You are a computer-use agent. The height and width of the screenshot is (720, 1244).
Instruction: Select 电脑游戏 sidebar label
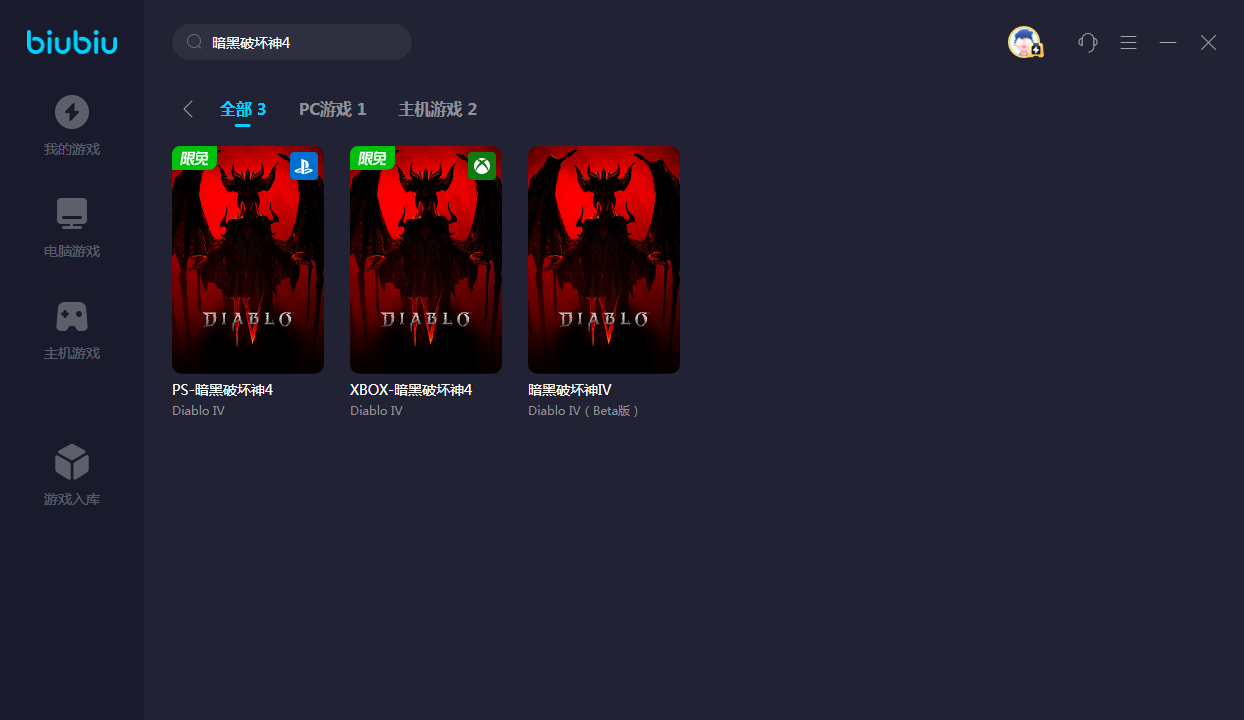coord(72,251)
